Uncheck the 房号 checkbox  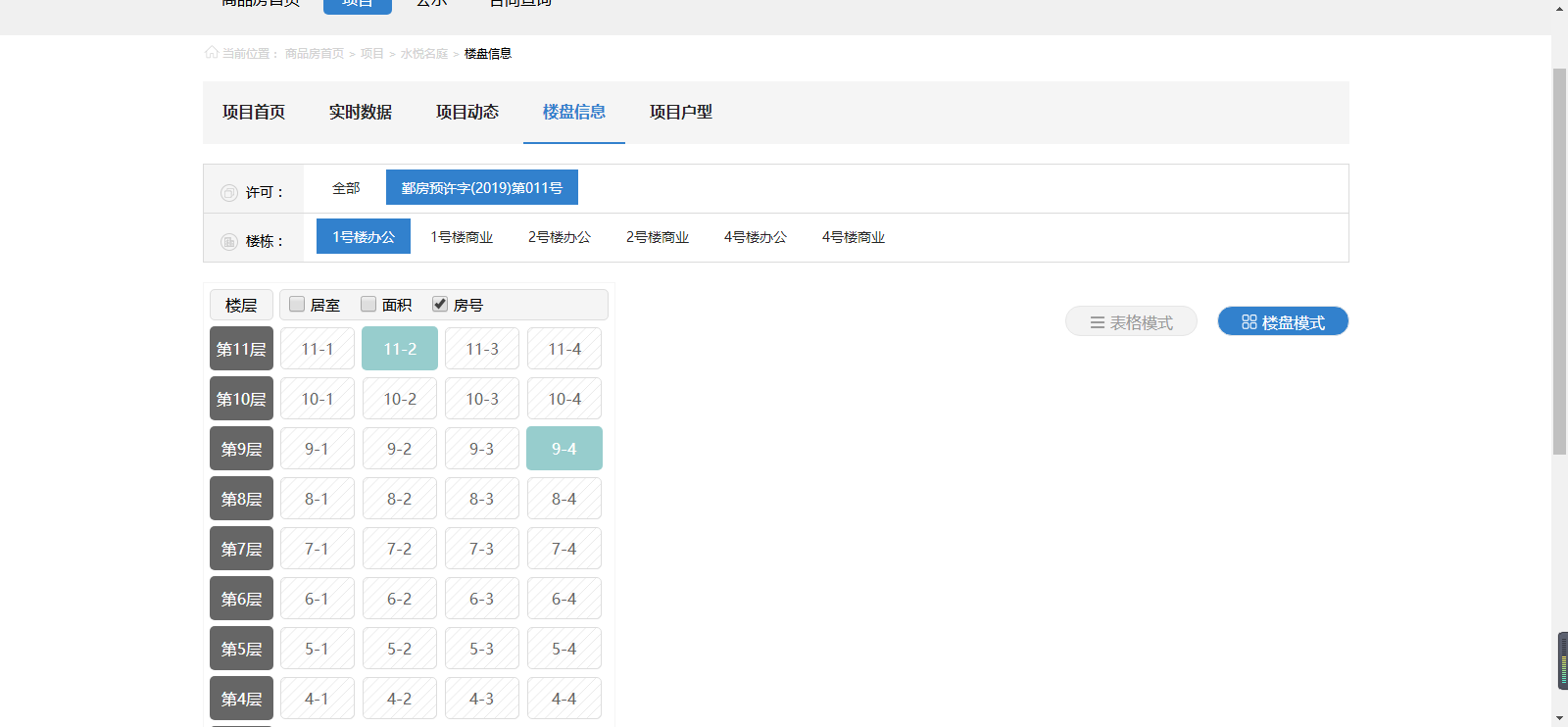440,304
